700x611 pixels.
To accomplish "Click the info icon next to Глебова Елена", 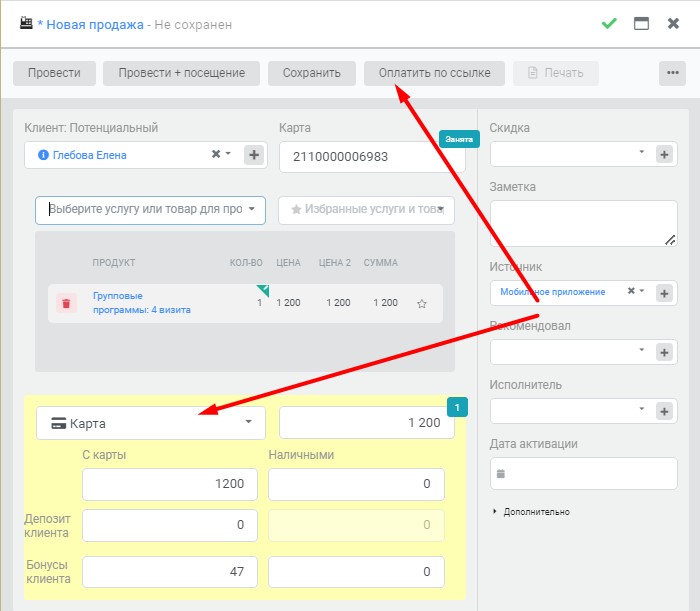I will point(43,155).
